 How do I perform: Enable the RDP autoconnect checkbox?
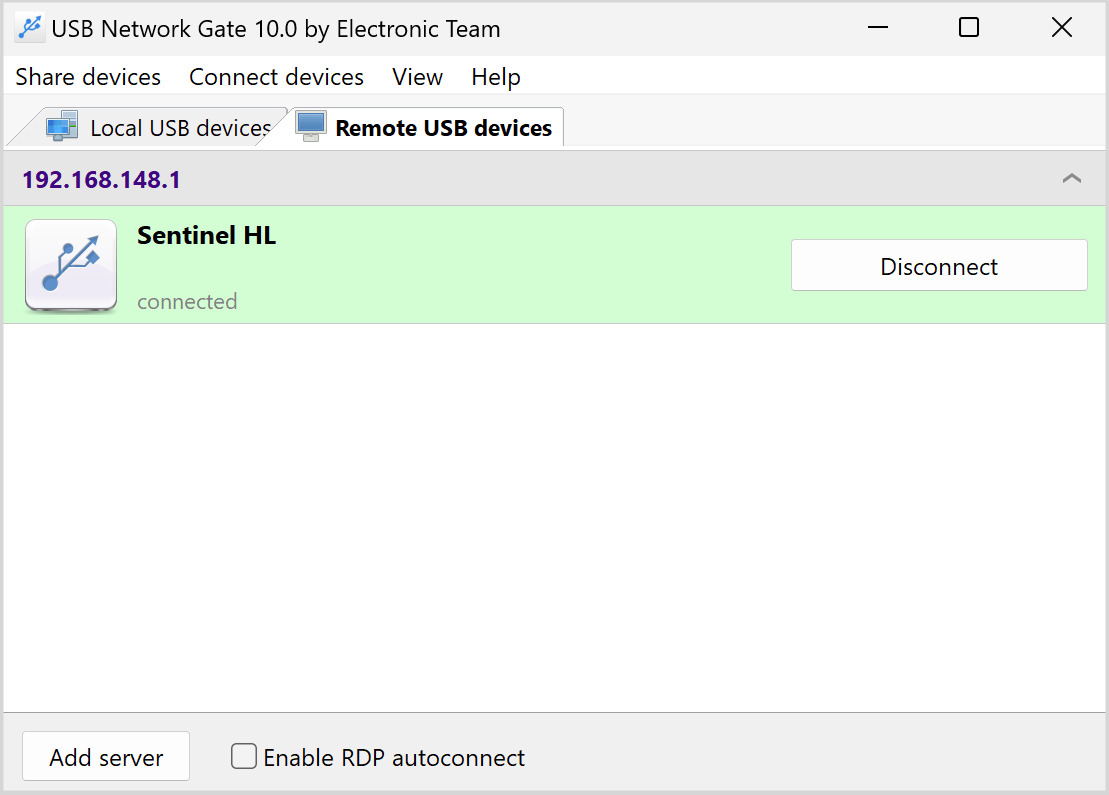244,756
